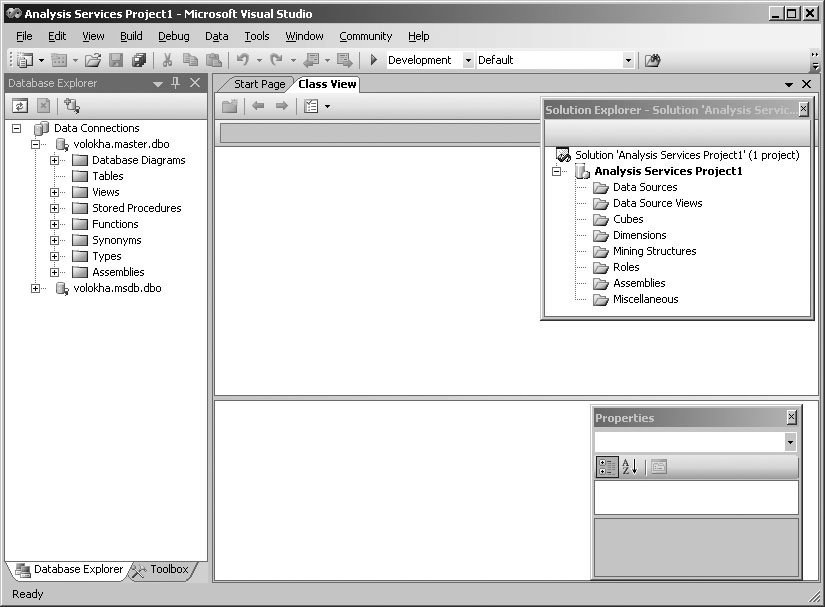Click Connect to Database icon
825x607 pixels.
[72, 106]
